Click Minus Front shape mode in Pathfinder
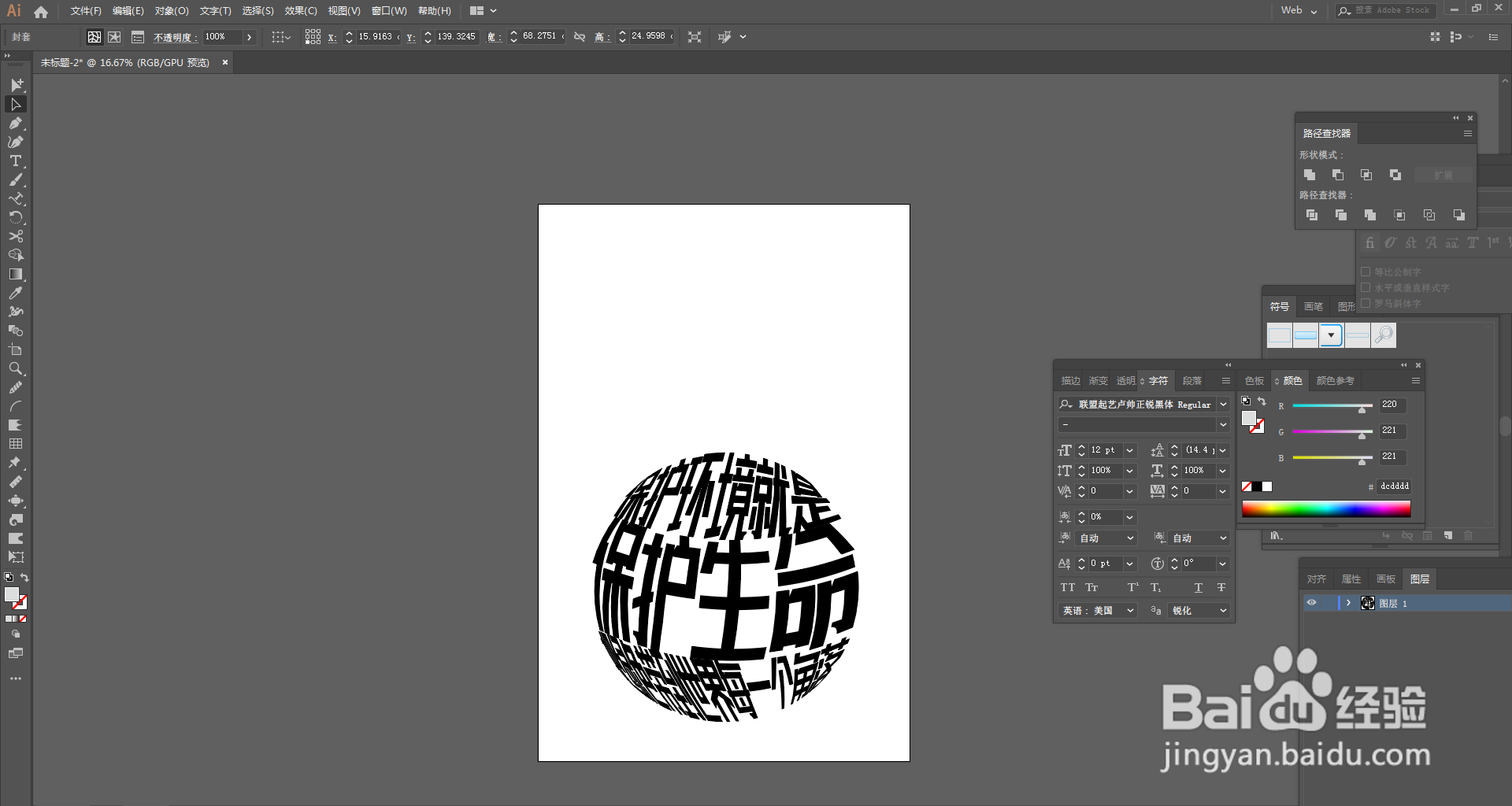This screenshot has width=1512, height=806. [1338, 175]
